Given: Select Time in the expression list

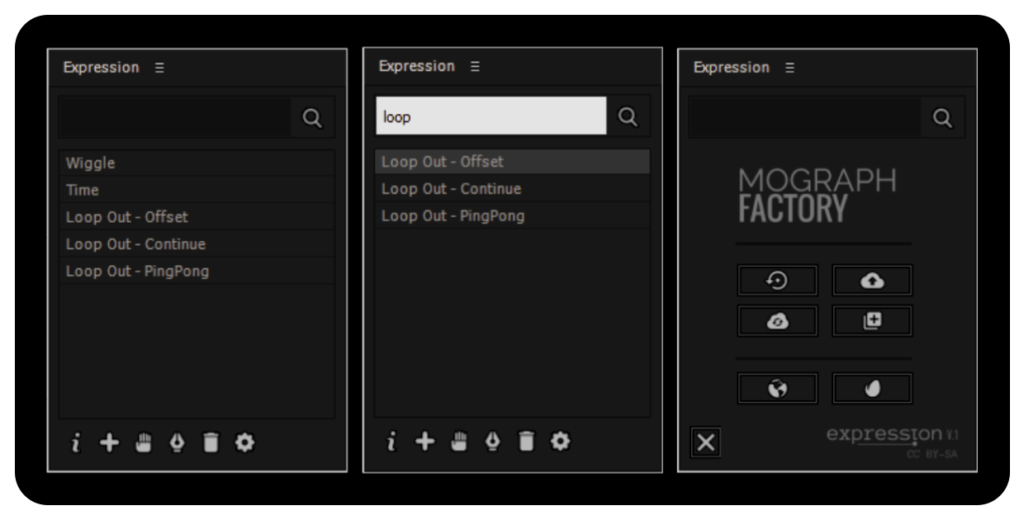Looking at the screenshot, I should click(x=83, y=190).
